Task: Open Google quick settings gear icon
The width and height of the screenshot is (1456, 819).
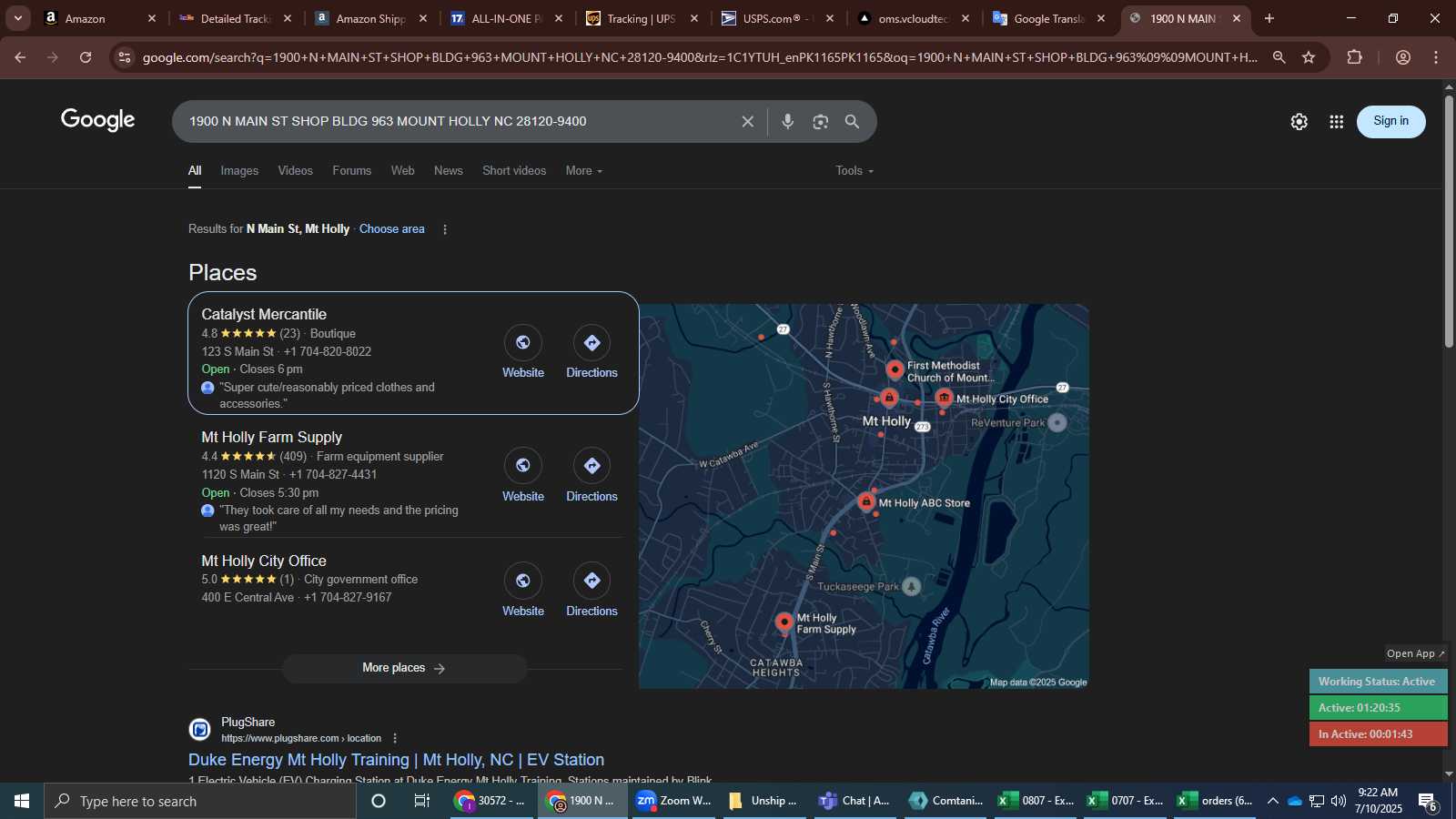Action: [x=1299, y=121]
